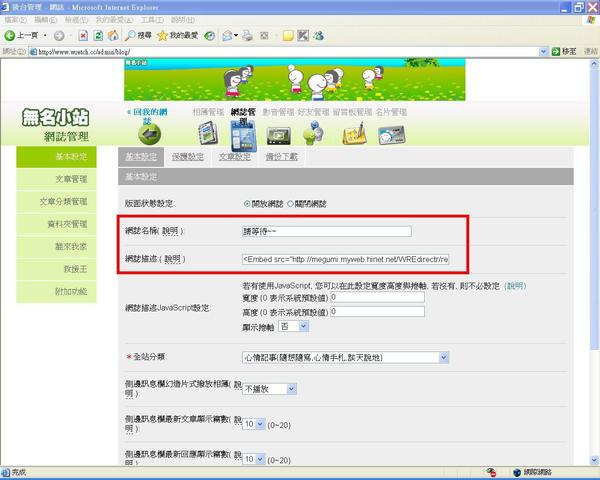
Task: Open 附加功能 in the sidebar
Action: pos(56,292)
